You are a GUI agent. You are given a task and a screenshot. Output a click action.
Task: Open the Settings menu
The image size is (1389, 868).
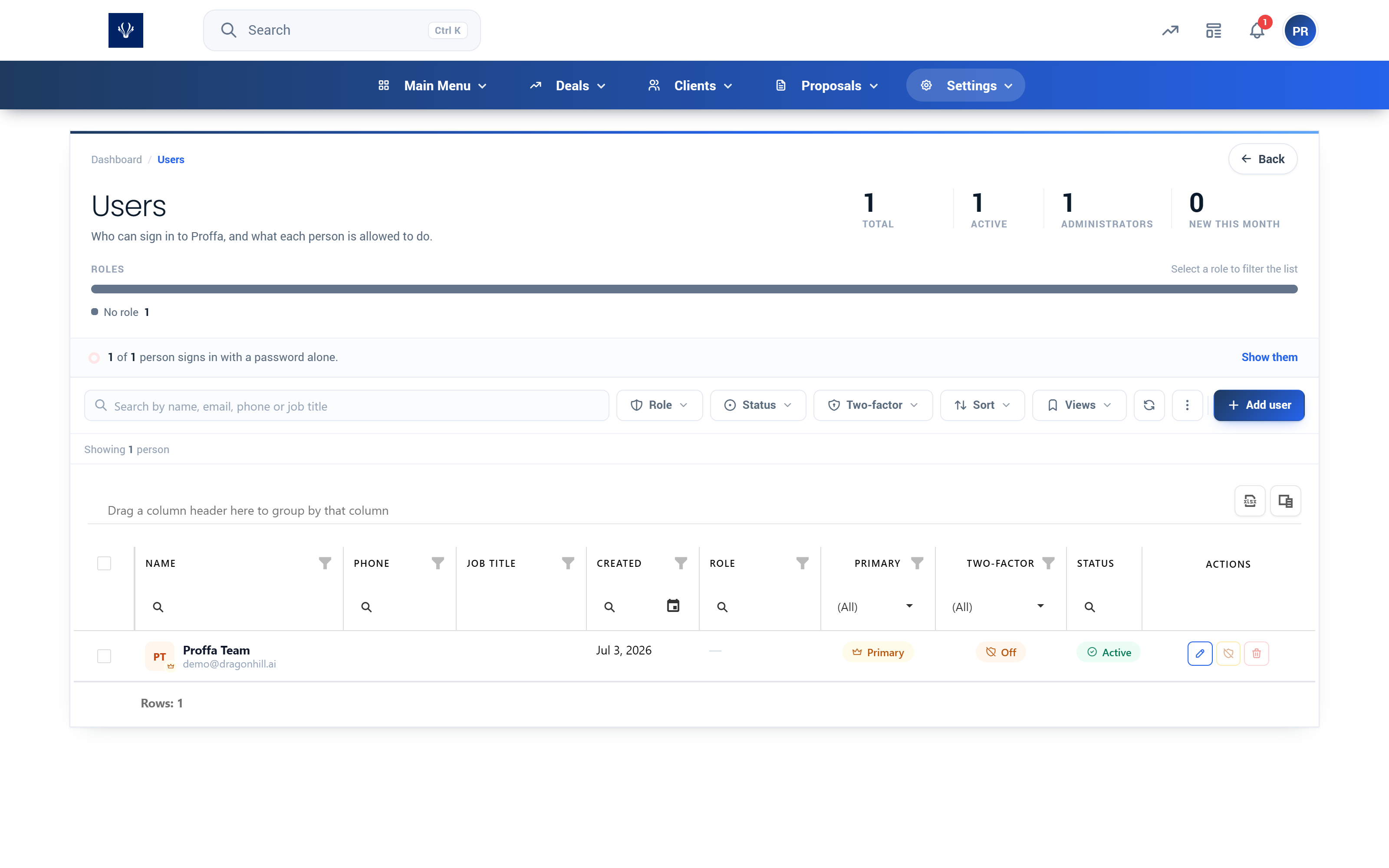pyautogui.click(x=965, y=85)
